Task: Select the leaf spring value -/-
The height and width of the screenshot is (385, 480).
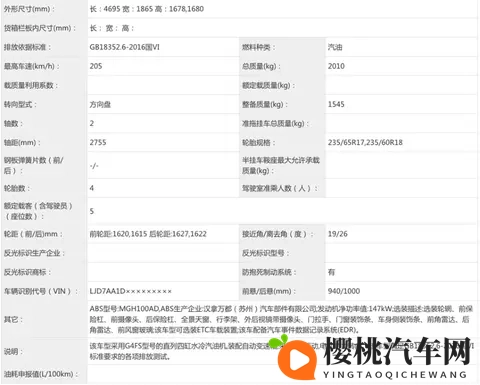Action: [94, 166]
